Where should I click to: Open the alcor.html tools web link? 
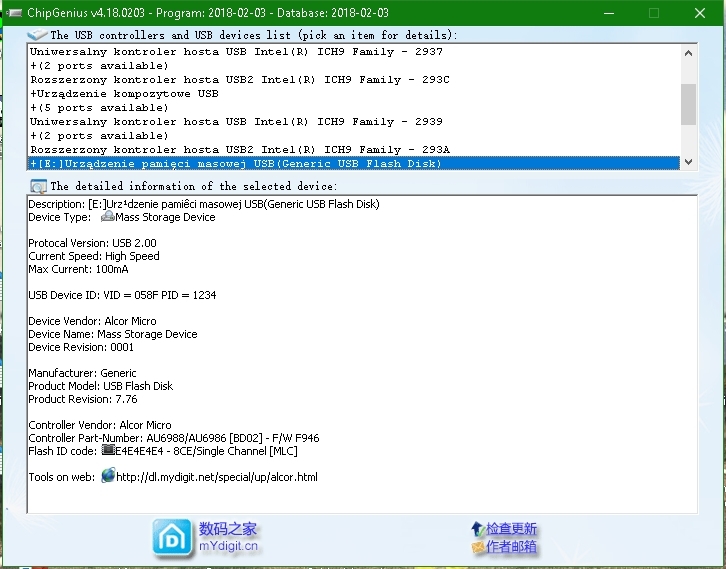[217, 477]
